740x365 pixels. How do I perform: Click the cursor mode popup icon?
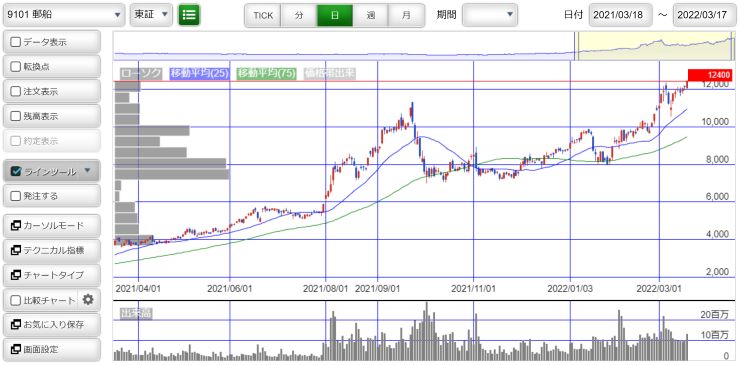15,226
